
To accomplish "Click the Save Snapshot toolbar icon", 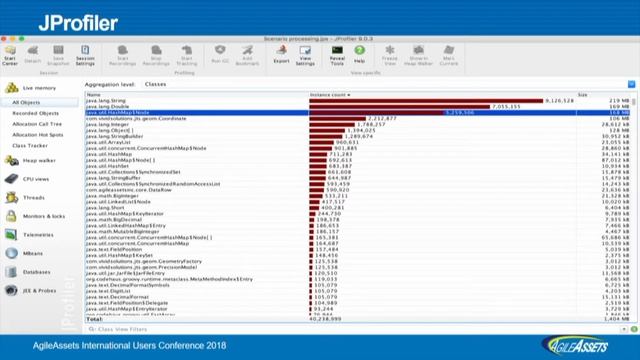I will pos(58,55).
